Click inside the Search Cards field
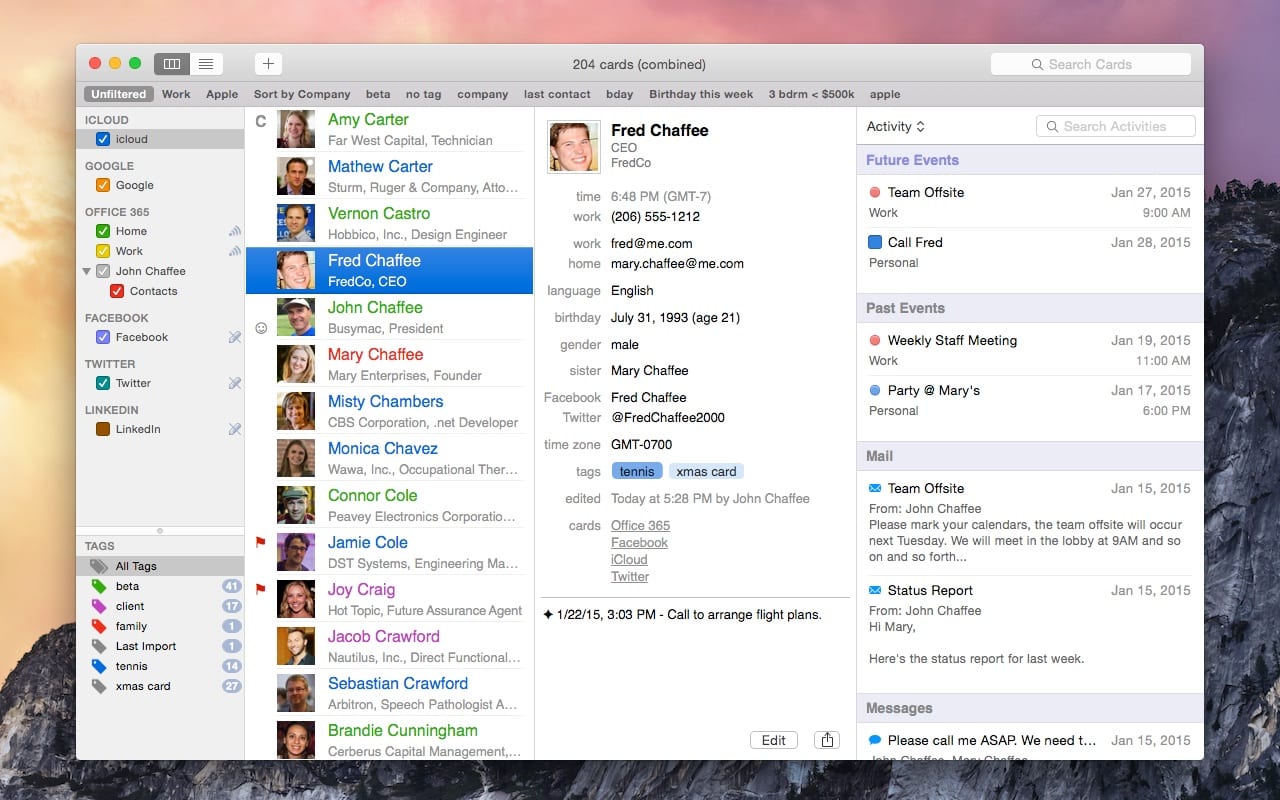The image size is (1280, 800). [1090, 64]
